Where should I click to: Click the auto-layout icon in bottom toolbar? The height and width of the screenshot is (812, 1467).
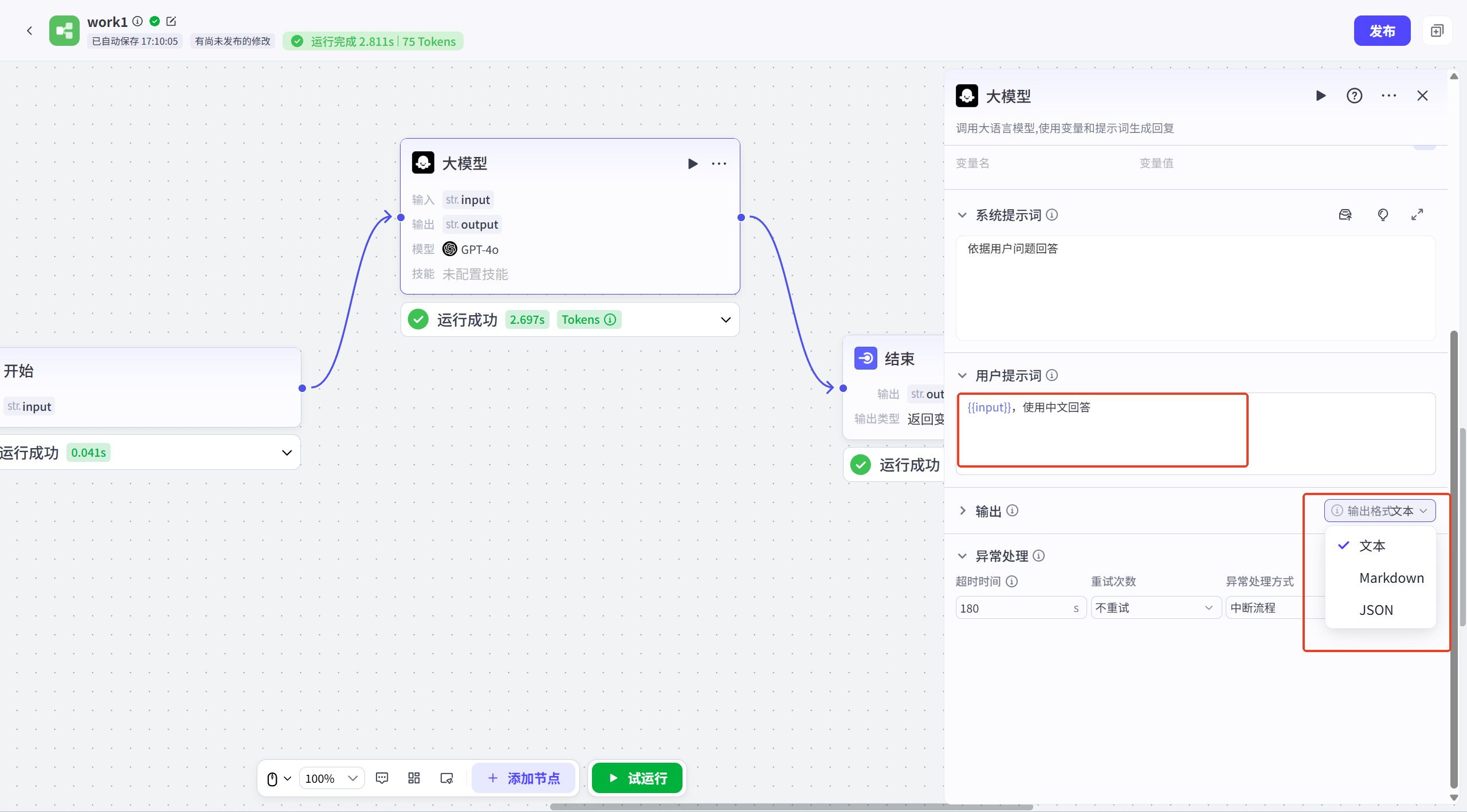point(414,778)
